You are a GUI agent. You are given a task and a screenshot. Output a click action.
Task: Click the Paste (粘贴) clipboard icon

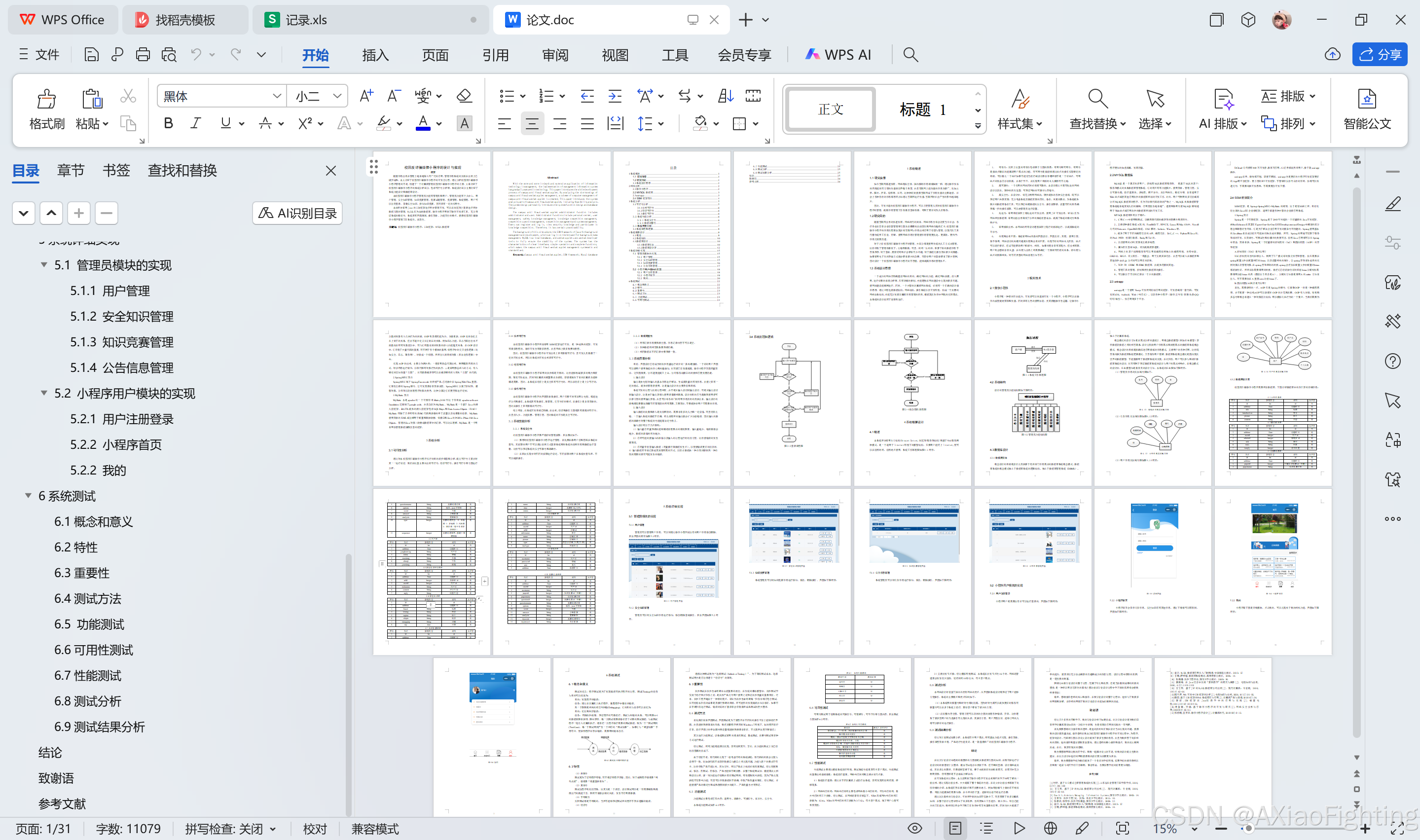[91, 99]
